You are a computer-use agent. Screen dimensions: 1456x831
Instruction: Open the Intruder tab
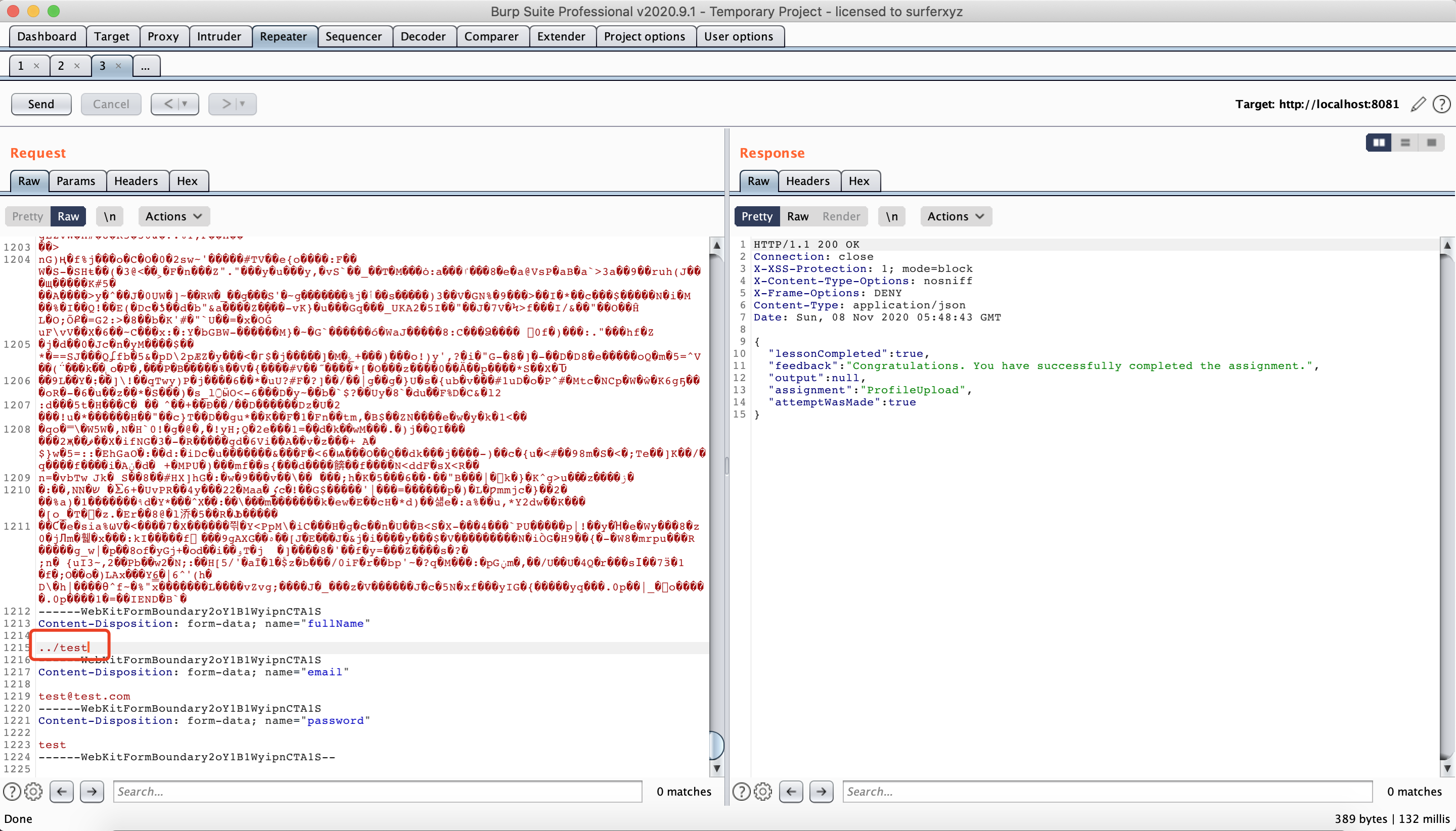pos(218,36)
